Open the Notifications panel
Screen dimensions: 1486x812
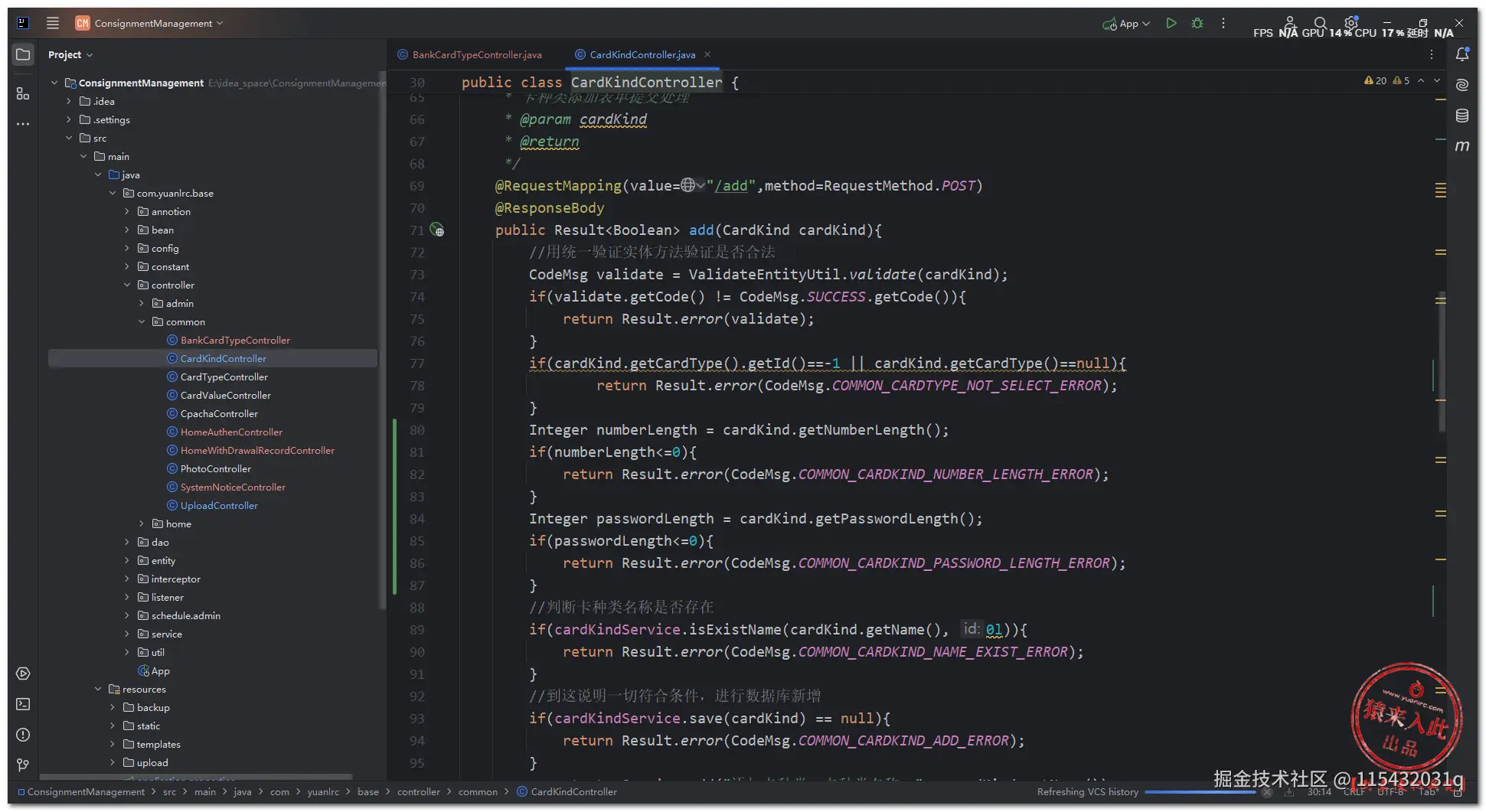(x=1462, y=54)
